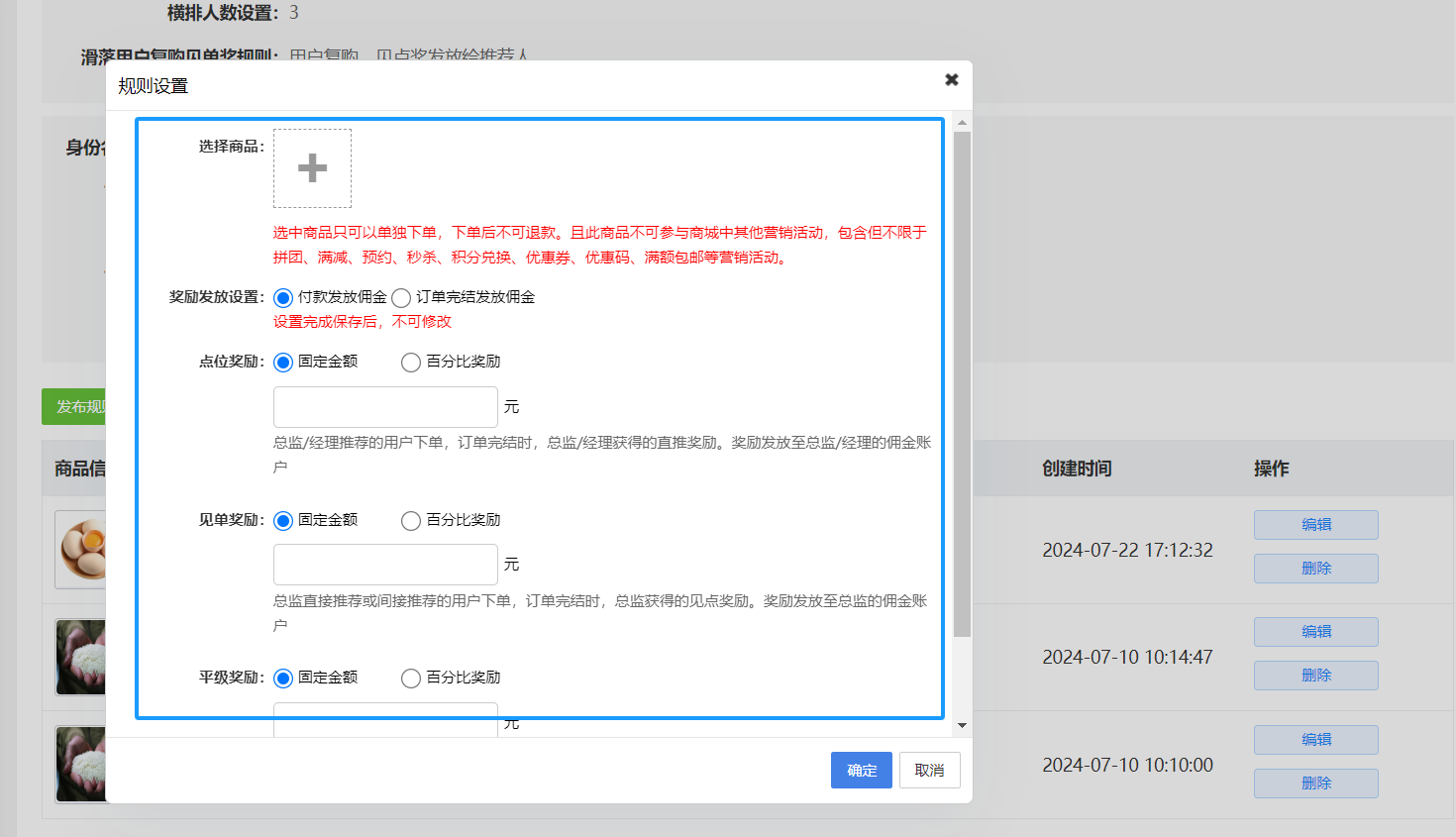Open the product thumbnail in the 10:10:00 row

pos(81,765)
